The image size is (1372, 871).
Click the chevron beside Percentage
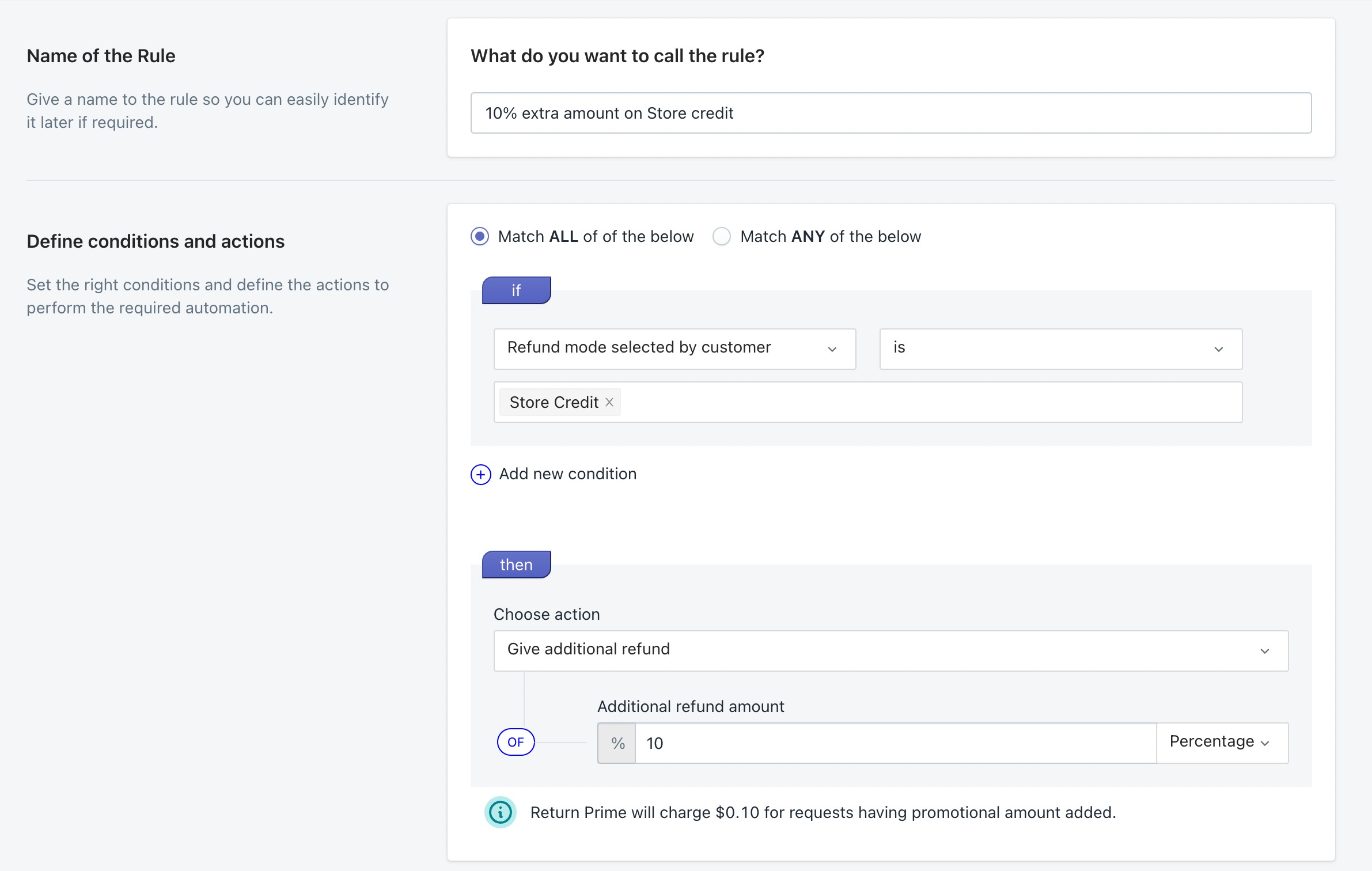(x=1265, y=743)
